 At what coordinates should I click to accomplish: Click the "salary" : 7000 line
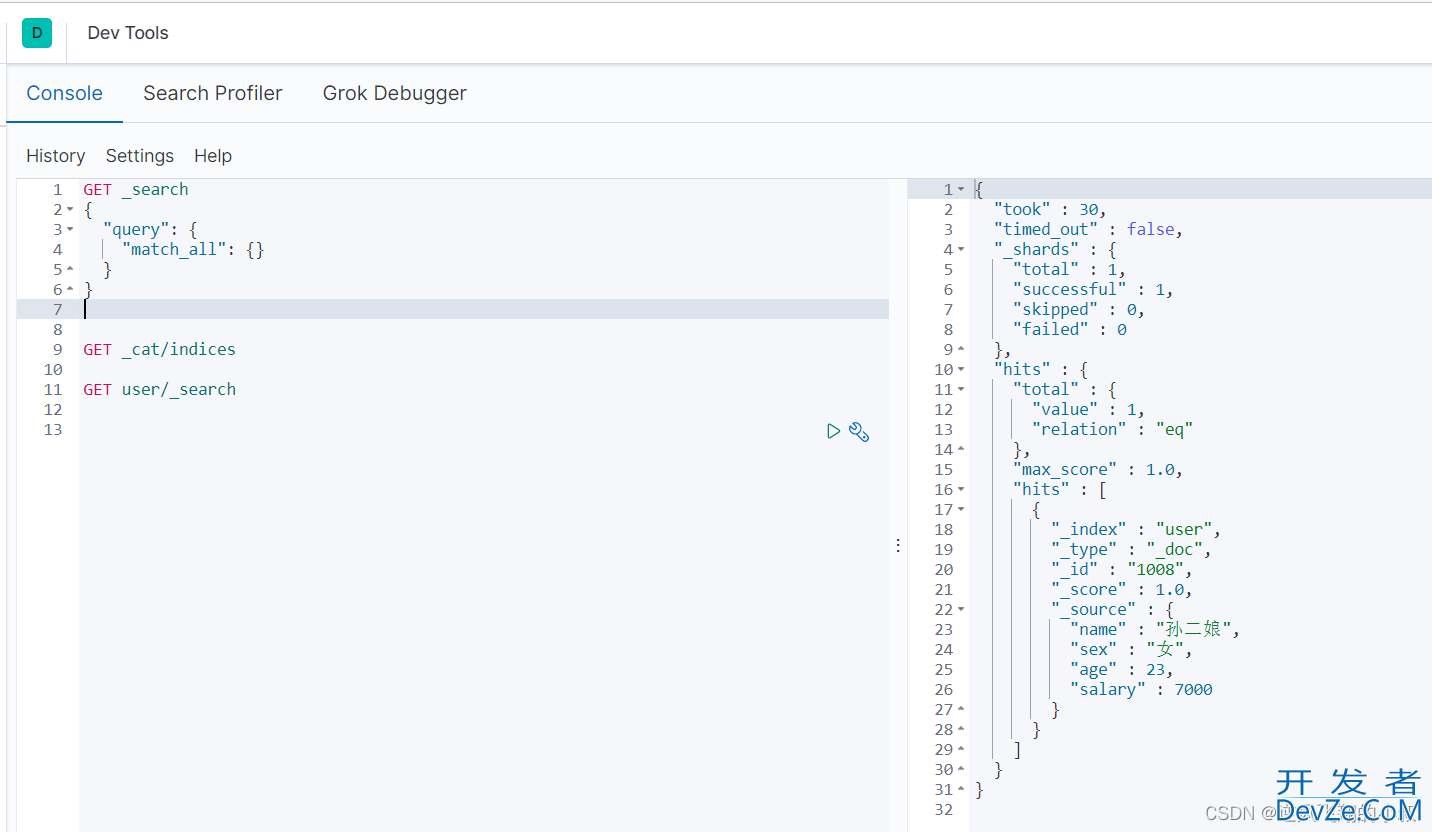(x=1141, y=689)
